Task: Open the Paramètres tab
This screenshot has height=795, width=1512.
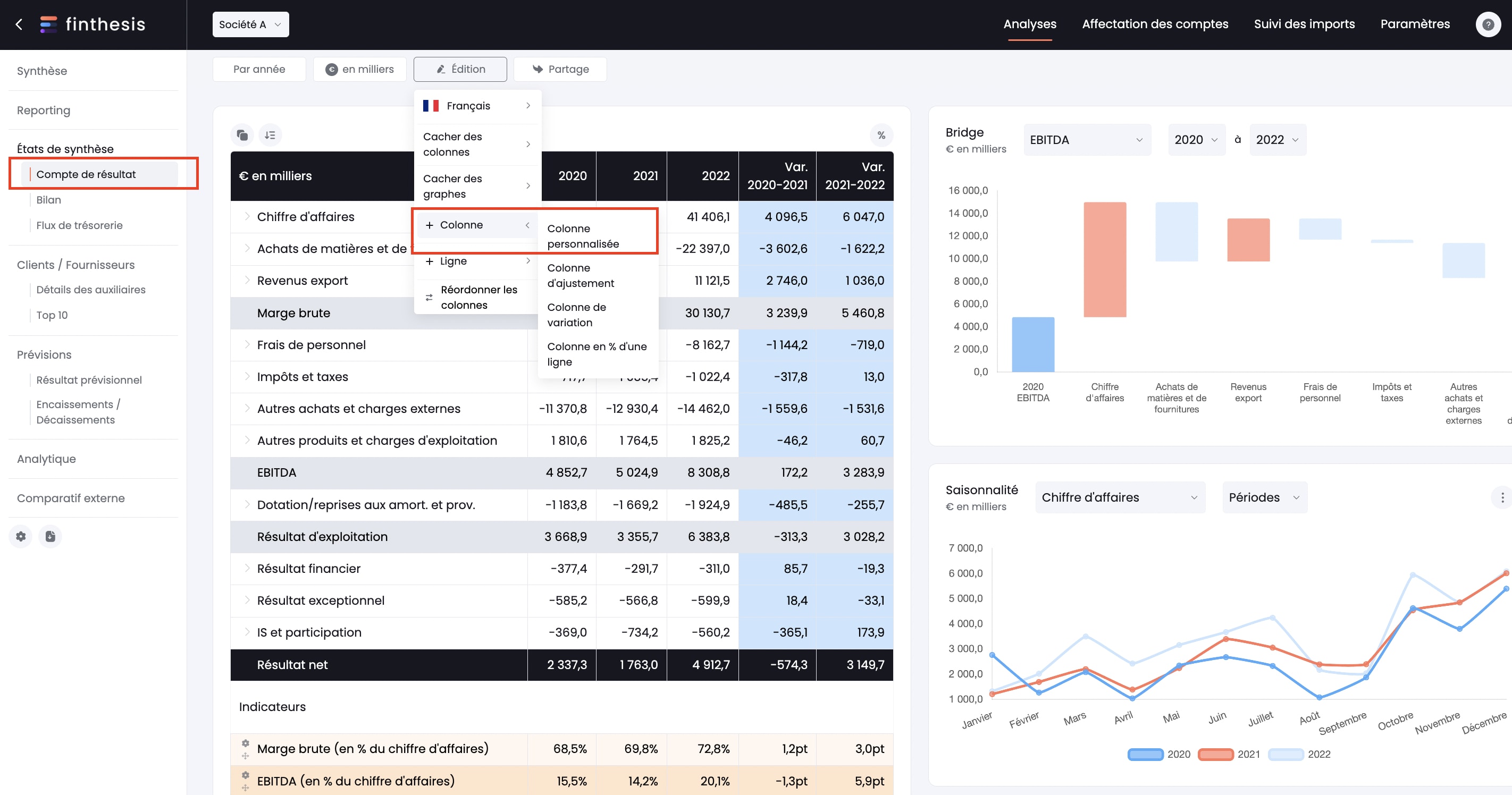Action: [x=1415, y=24]
